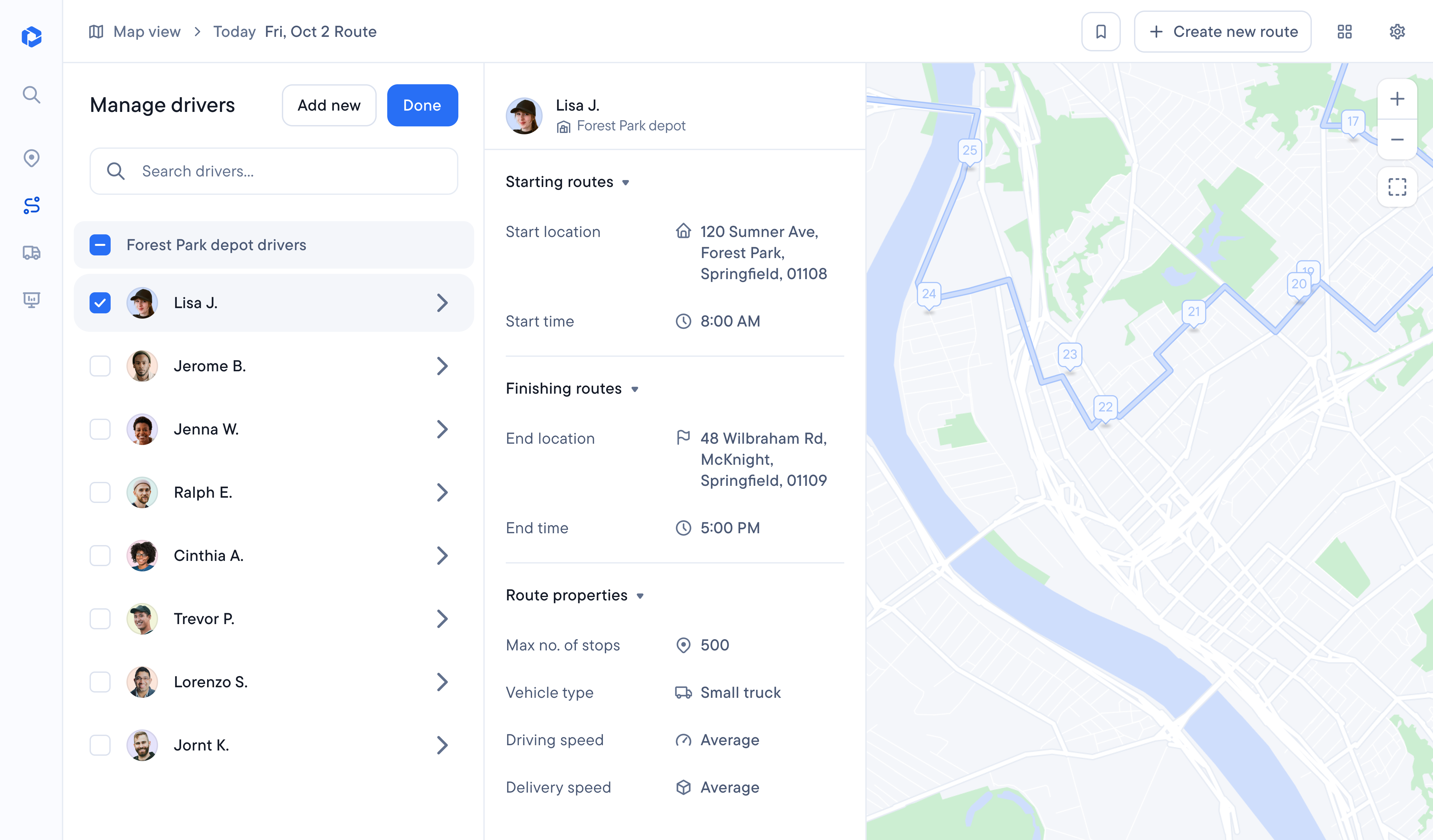
Task: Click the pin icon beside 500 stops
Action: (x=683, y=645)
